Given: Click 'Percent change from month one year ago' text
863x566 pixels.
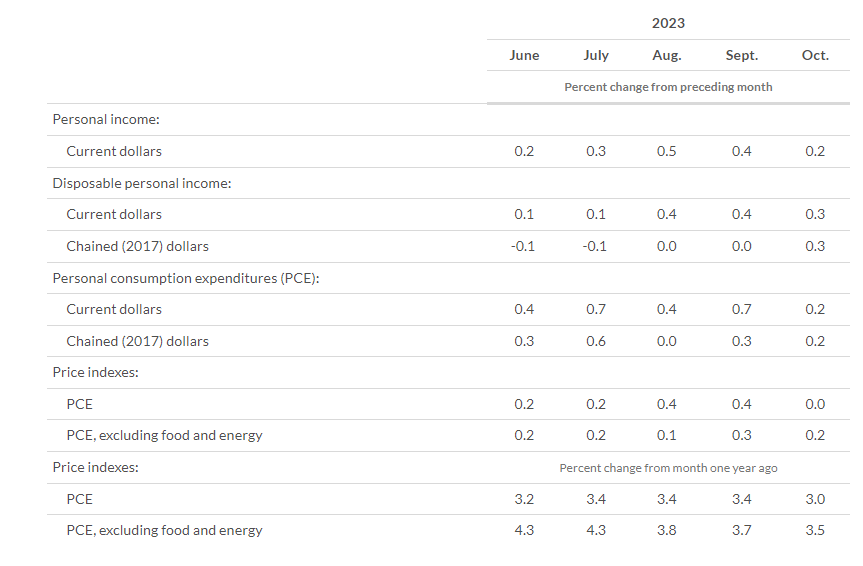Looking at the screenshot, I should [x=668, y=468].
